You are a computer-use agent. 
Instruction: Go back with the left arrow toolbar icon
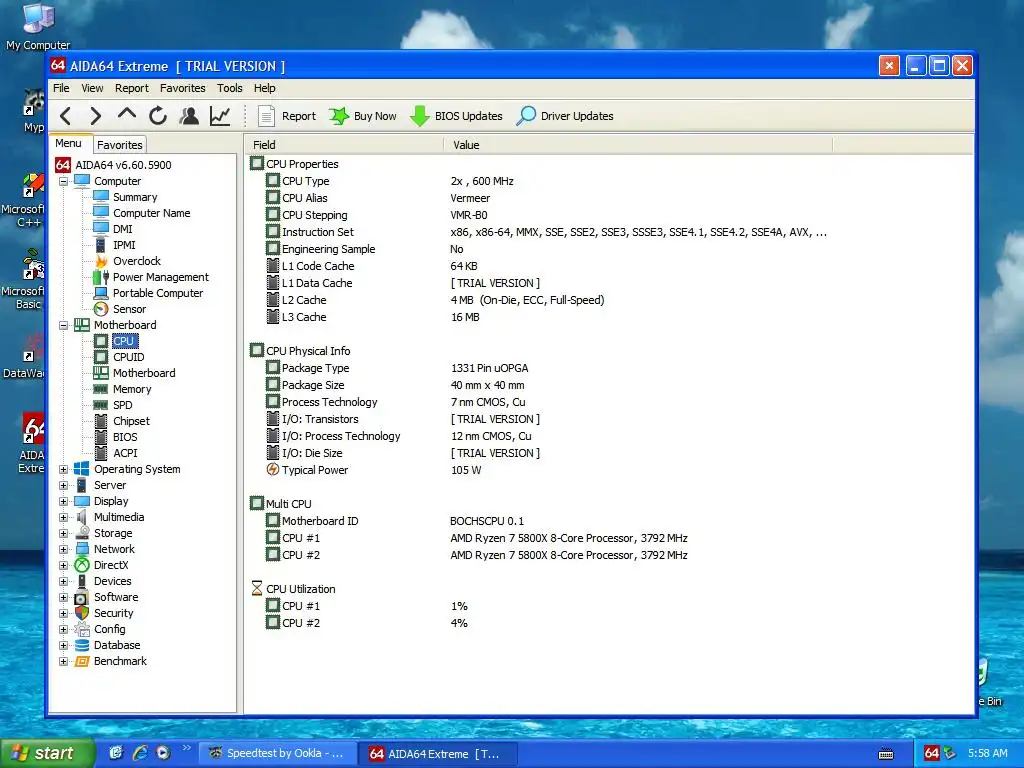(65, 116)
